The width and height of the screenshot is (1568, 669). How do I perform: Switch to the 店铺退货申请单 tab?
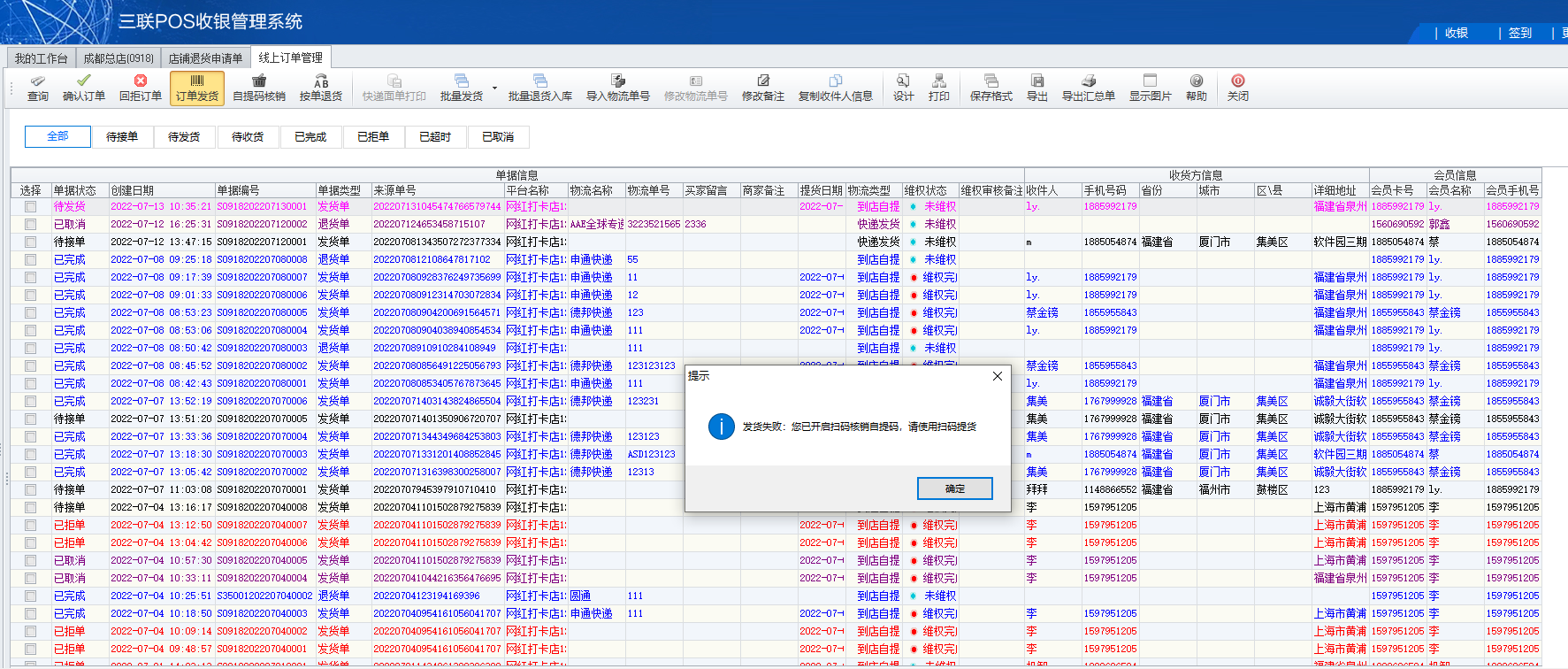(205, 58)
